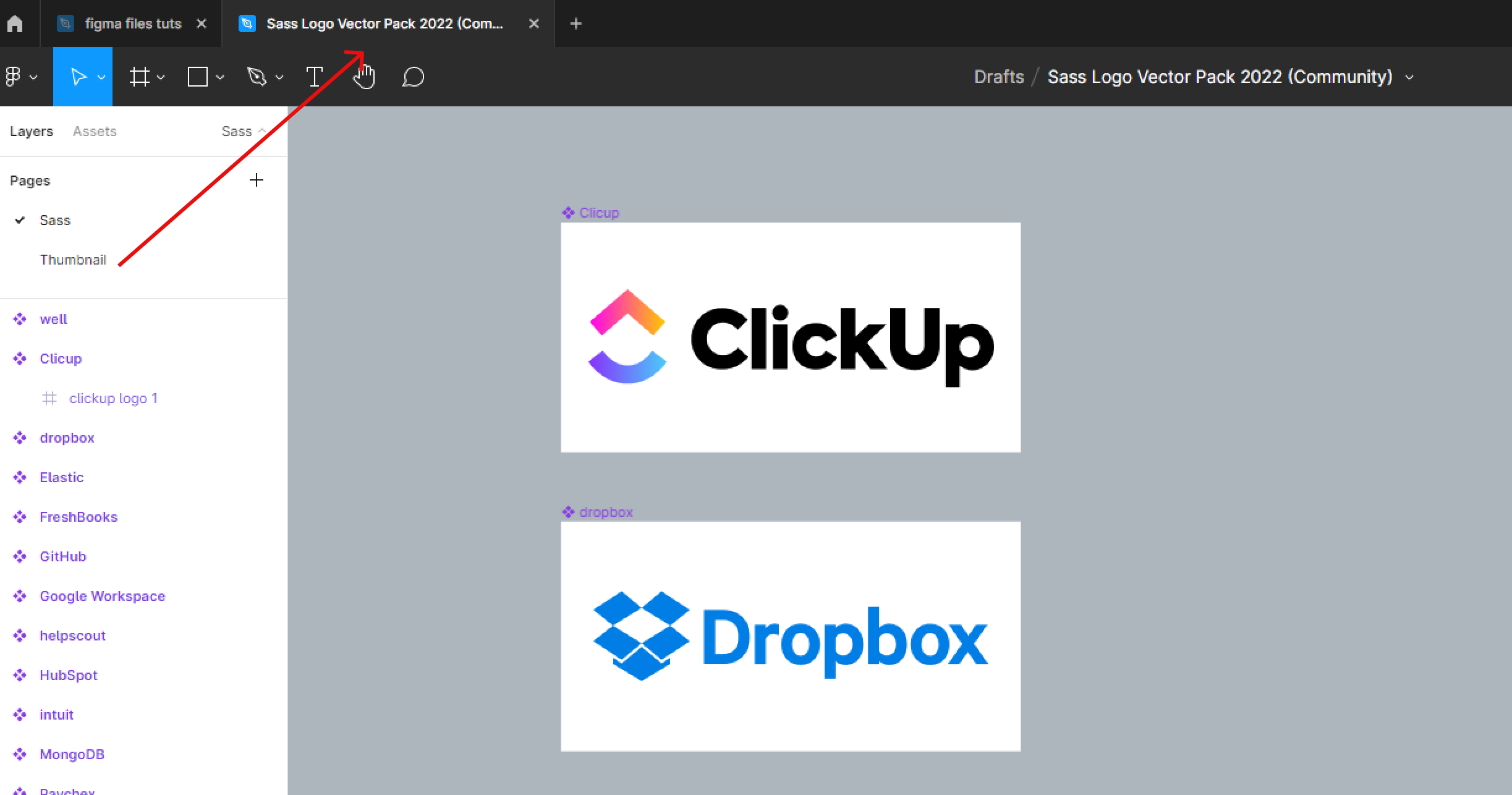The width and height of the screenshot is (1512, 795).
Task: Select the Thumbnail page
Action: coord(74,259)
